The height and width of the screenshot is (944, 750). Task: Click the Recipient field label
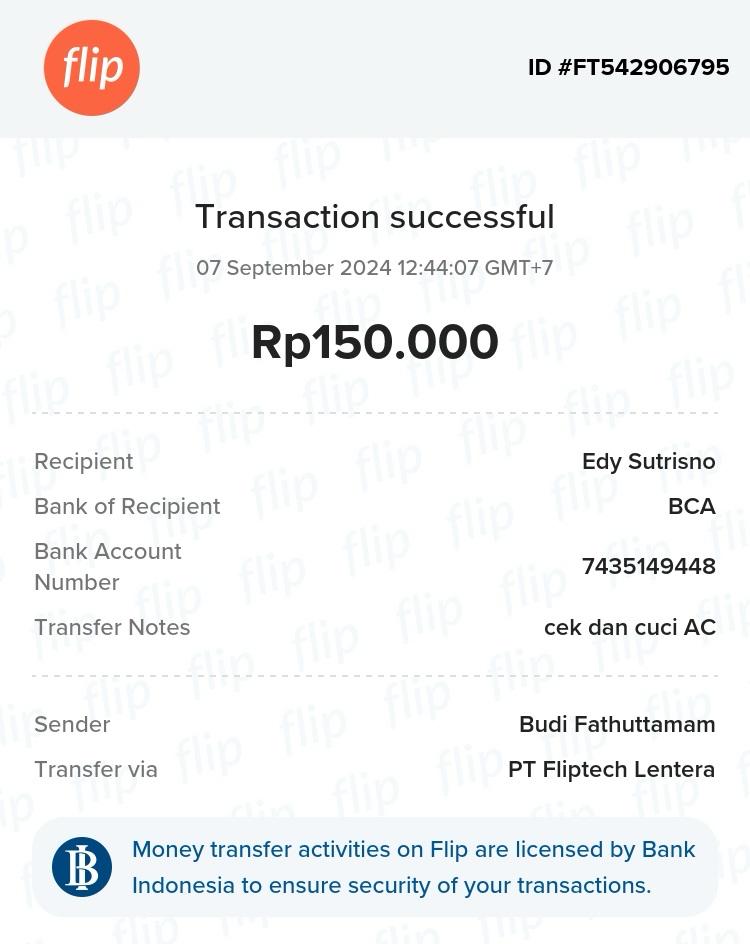(84, 461)
